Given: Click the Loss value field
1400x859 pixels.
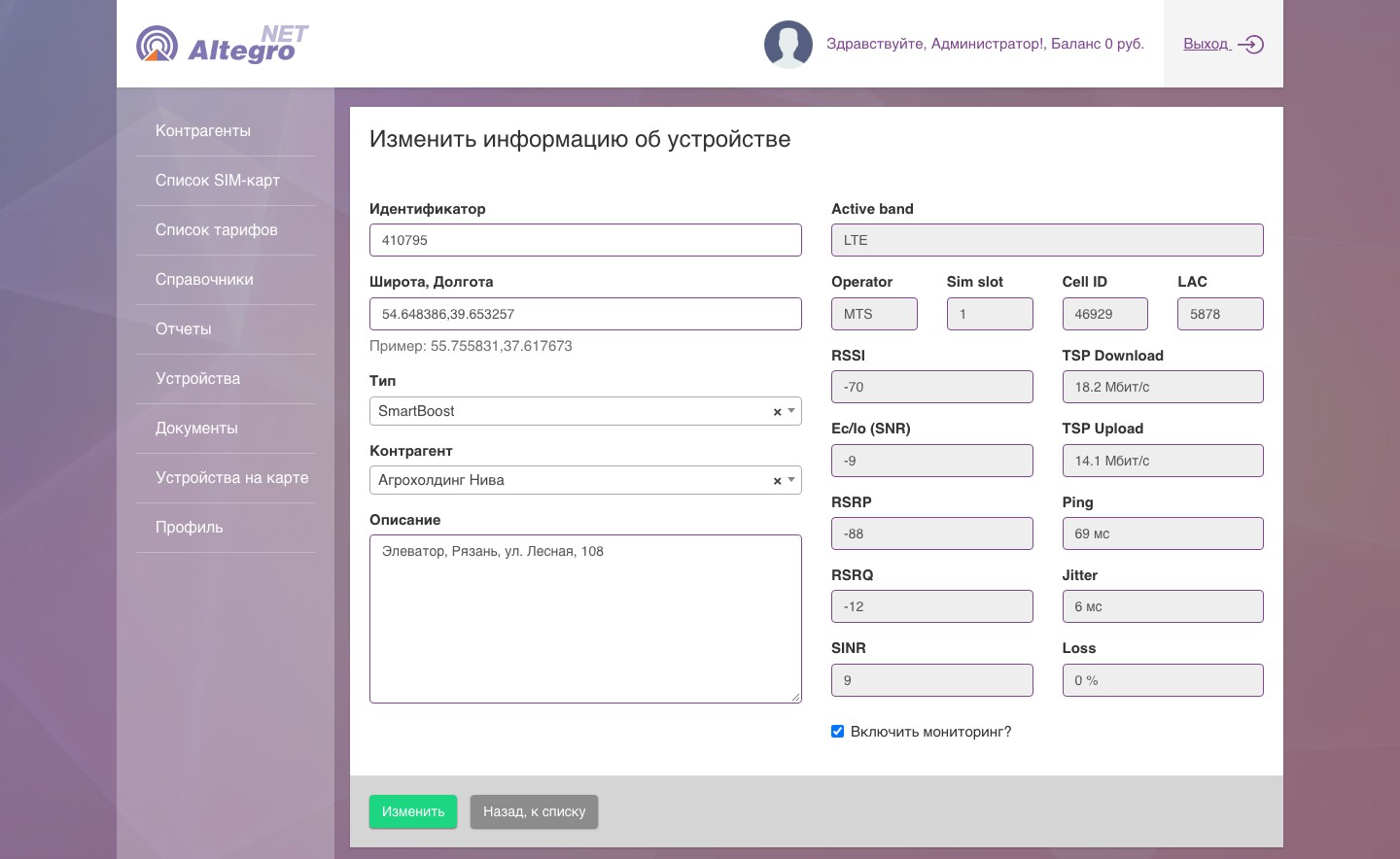Looking at the screenshot, I should tap(1163, 680).
